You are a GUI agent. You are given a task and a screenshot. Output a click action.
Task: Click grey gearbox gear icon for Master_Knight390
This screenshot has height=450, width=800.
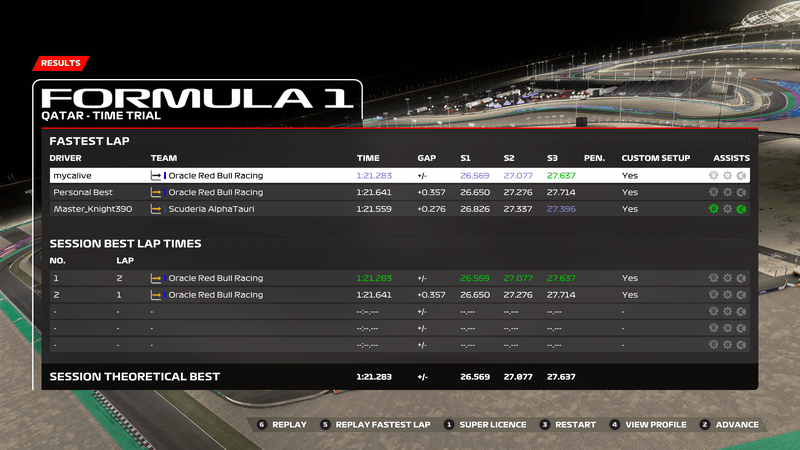(728, 209)
